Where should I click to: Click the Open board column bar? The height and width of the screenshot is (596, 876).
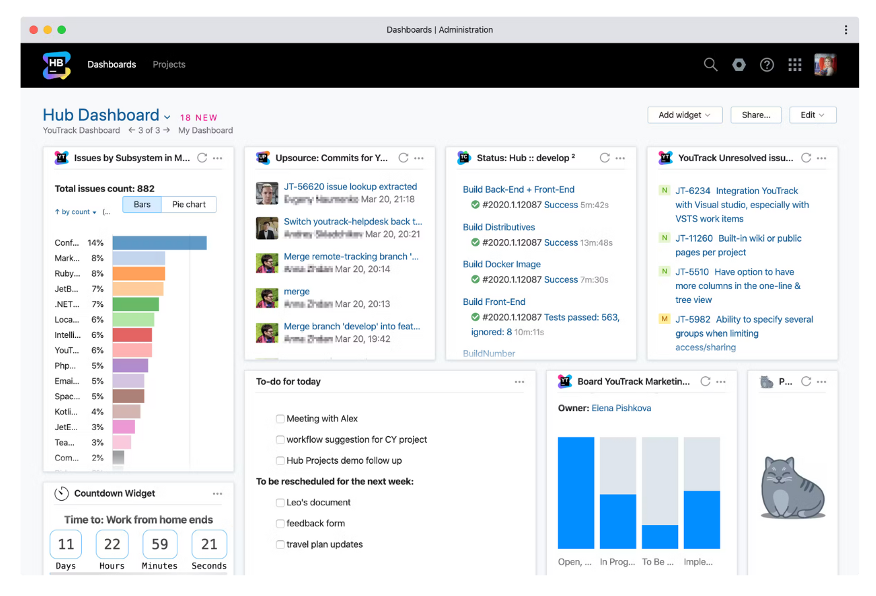pos(576,493)
